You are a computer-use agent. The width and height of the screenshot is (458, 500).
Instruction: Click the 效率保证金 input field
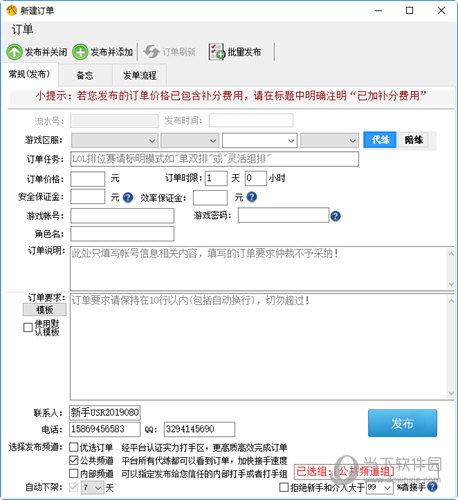point(210,197)
